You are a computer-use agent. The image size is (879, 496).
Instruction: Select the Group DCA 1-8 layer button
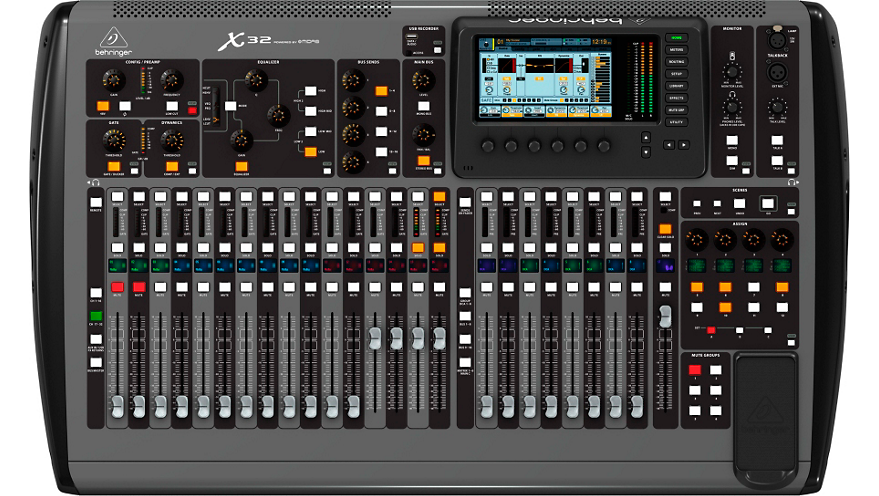pos(465,293)
